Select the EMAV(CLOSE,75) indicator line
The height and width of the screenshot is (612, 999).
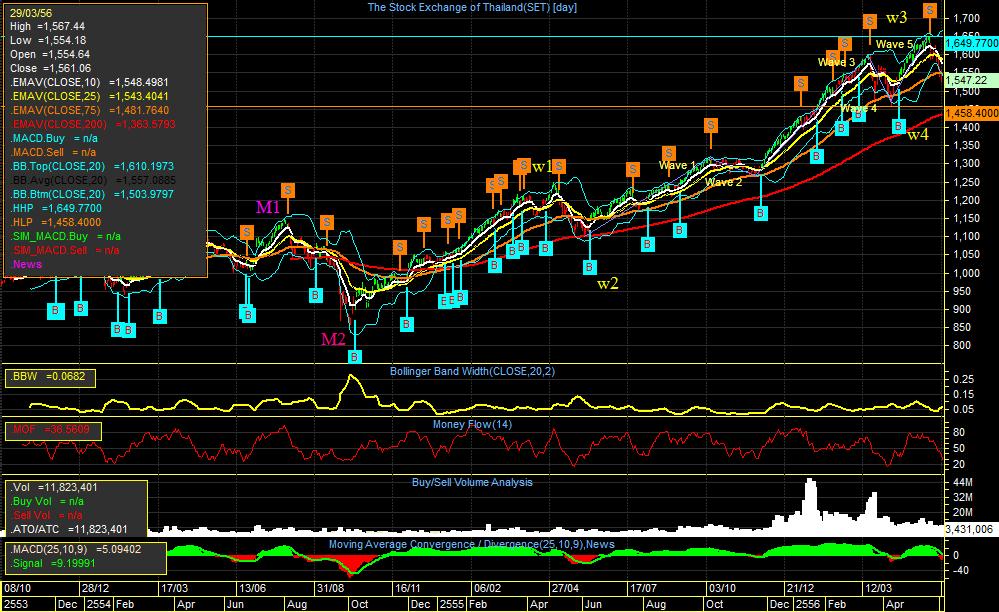click(89, 110)
